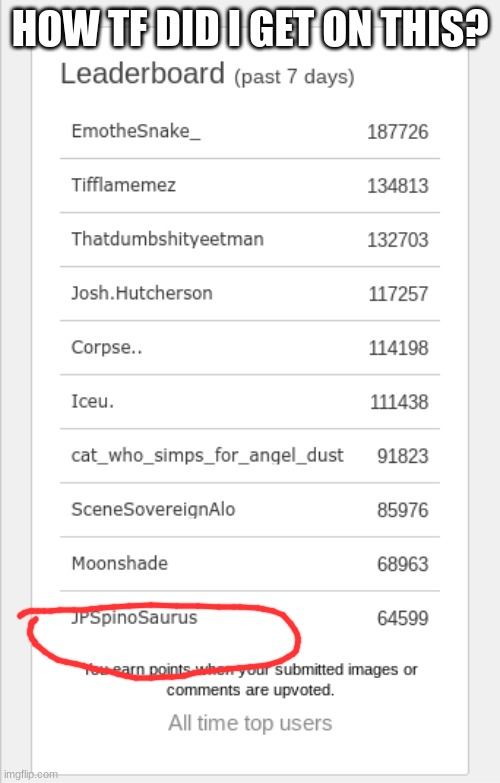Open EmotheSnake_ user profile

pyautogui.click(x=136, y=131)
